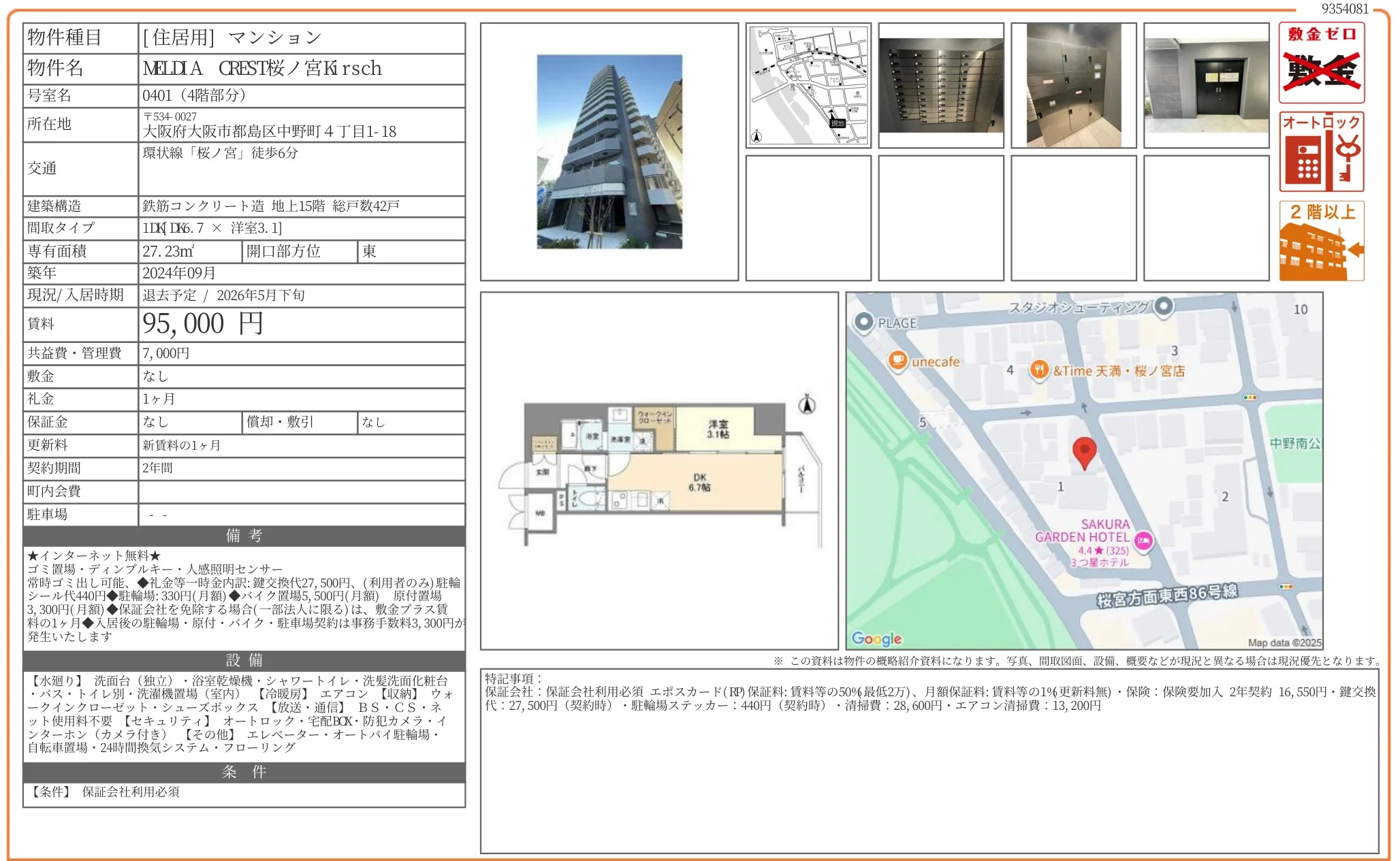Open the building exterior main photo
This screenshot has width=1400, height=861.
pyautogui.click(x=609, y=152)
